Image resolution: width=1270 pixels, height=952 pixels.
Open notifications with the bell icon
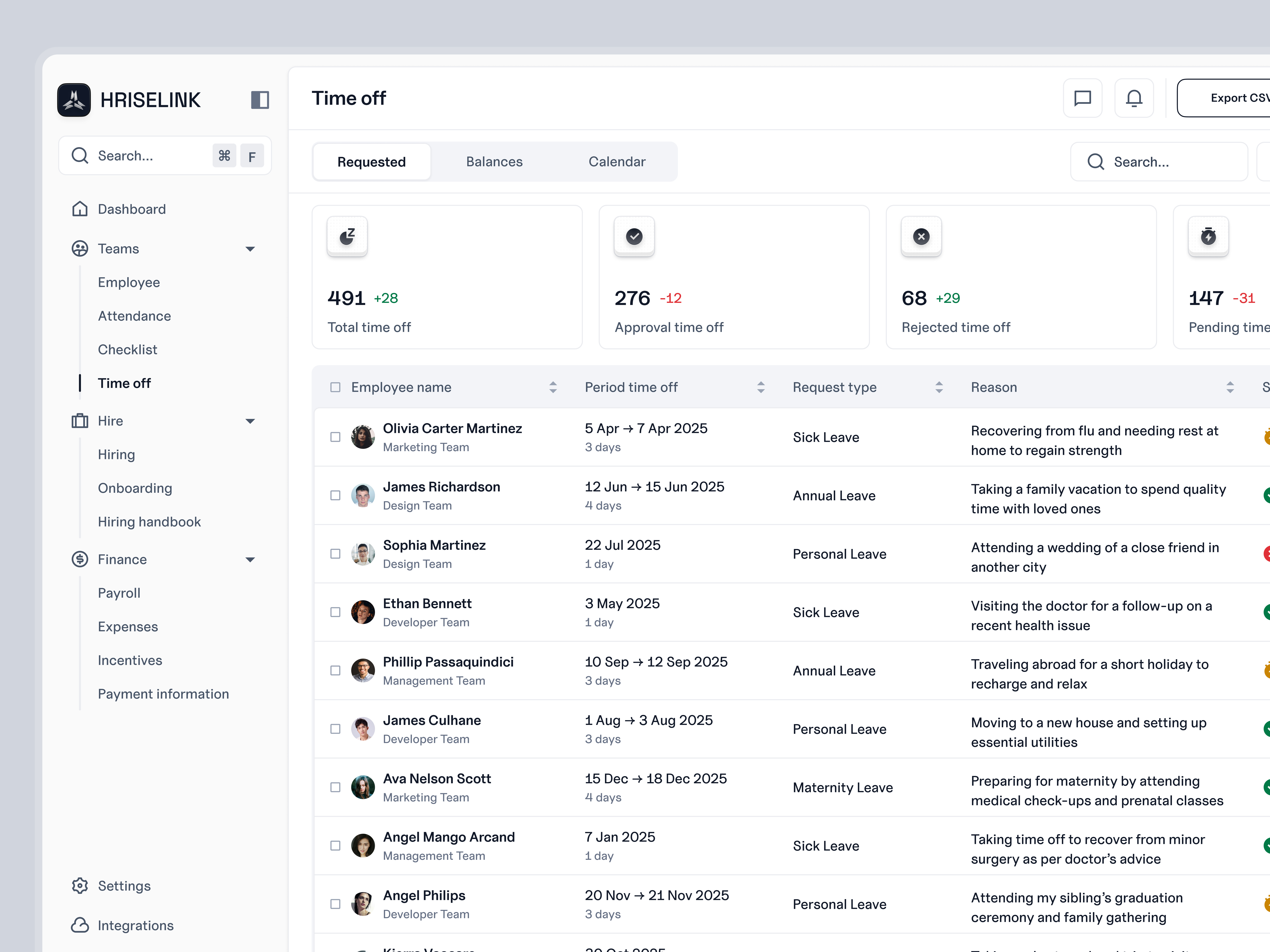point(1134,98)
